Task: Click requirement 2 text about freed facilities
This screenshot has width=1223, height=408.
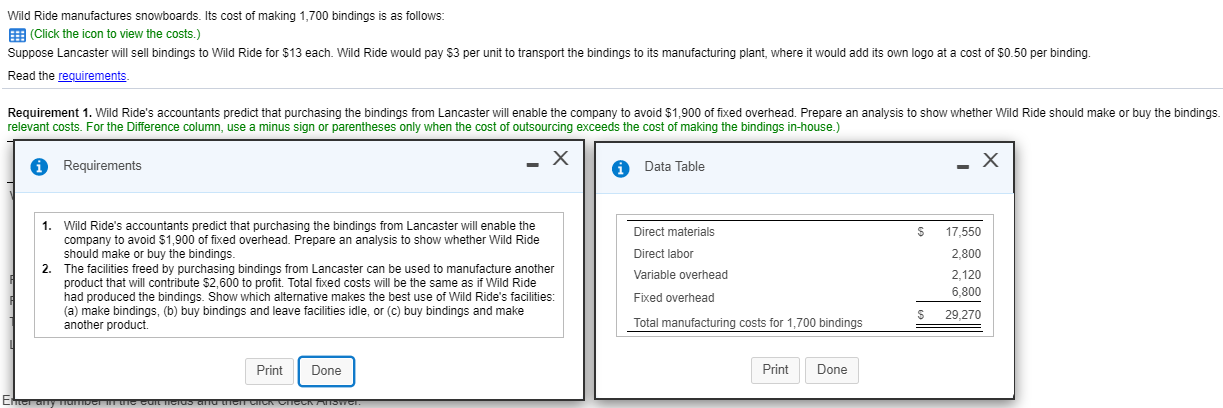Action: point(310,297)
